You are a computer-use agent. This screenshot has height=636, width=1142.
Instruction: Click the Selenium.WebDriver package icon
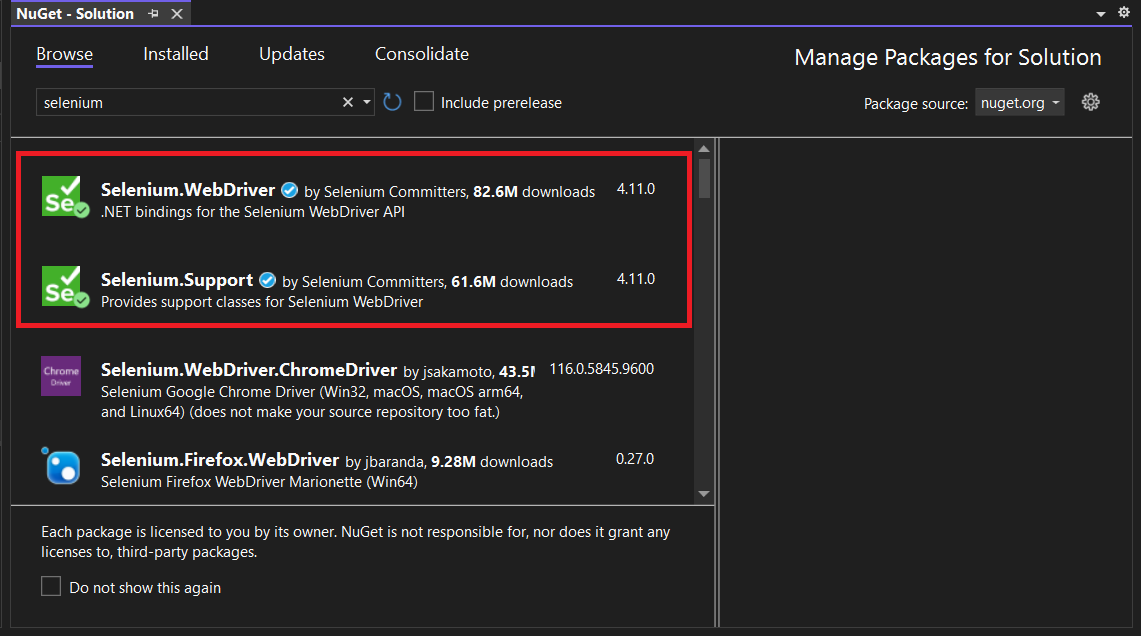coord(65,197)
